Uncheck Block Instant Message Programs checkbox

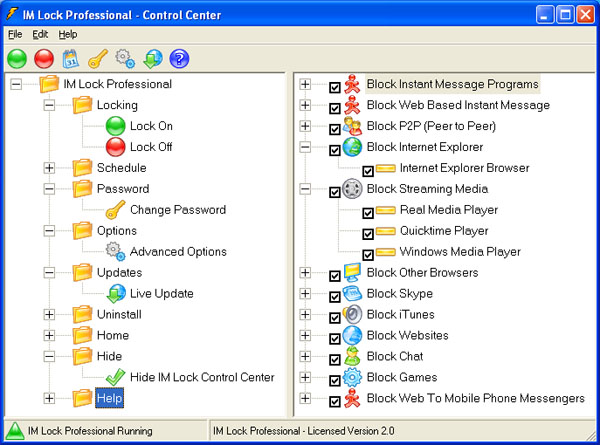[x=335, y=88]
